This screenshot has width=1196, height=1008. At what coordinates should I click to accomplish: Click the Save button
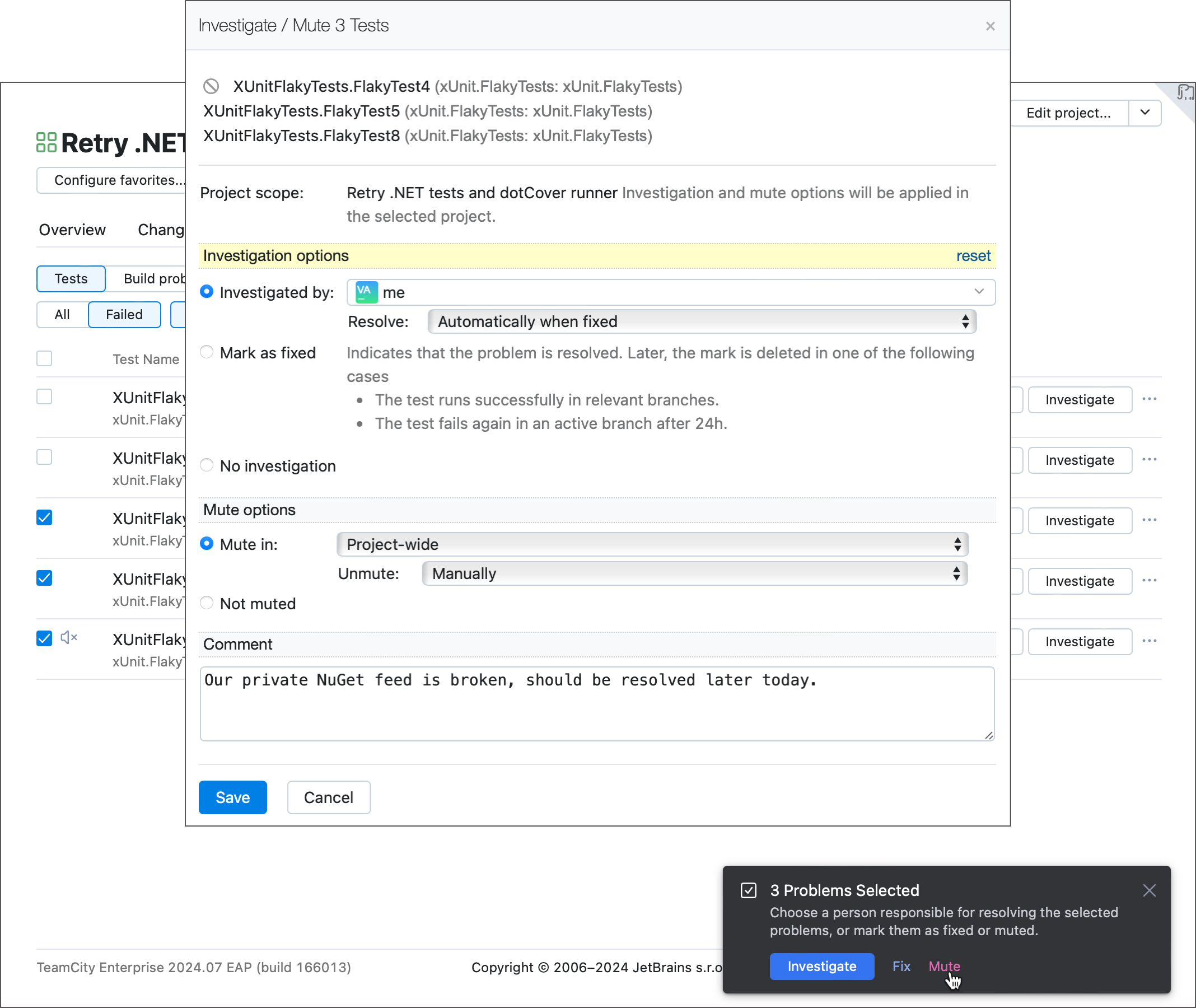click(233, 797)
